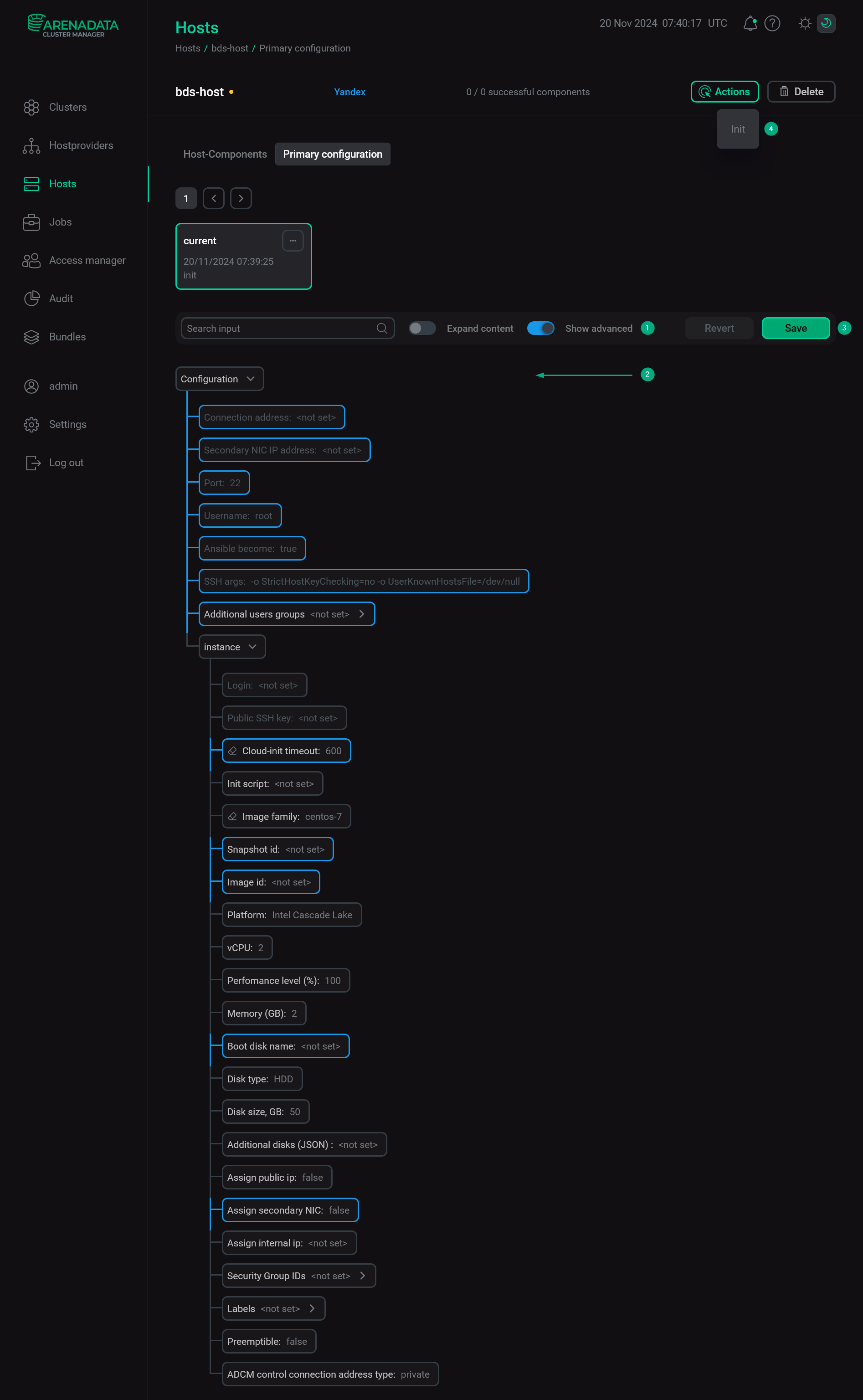Edit Disk type: HDD field
The height and width of the screenshot is (1400, 863).
coord(262,1079)
